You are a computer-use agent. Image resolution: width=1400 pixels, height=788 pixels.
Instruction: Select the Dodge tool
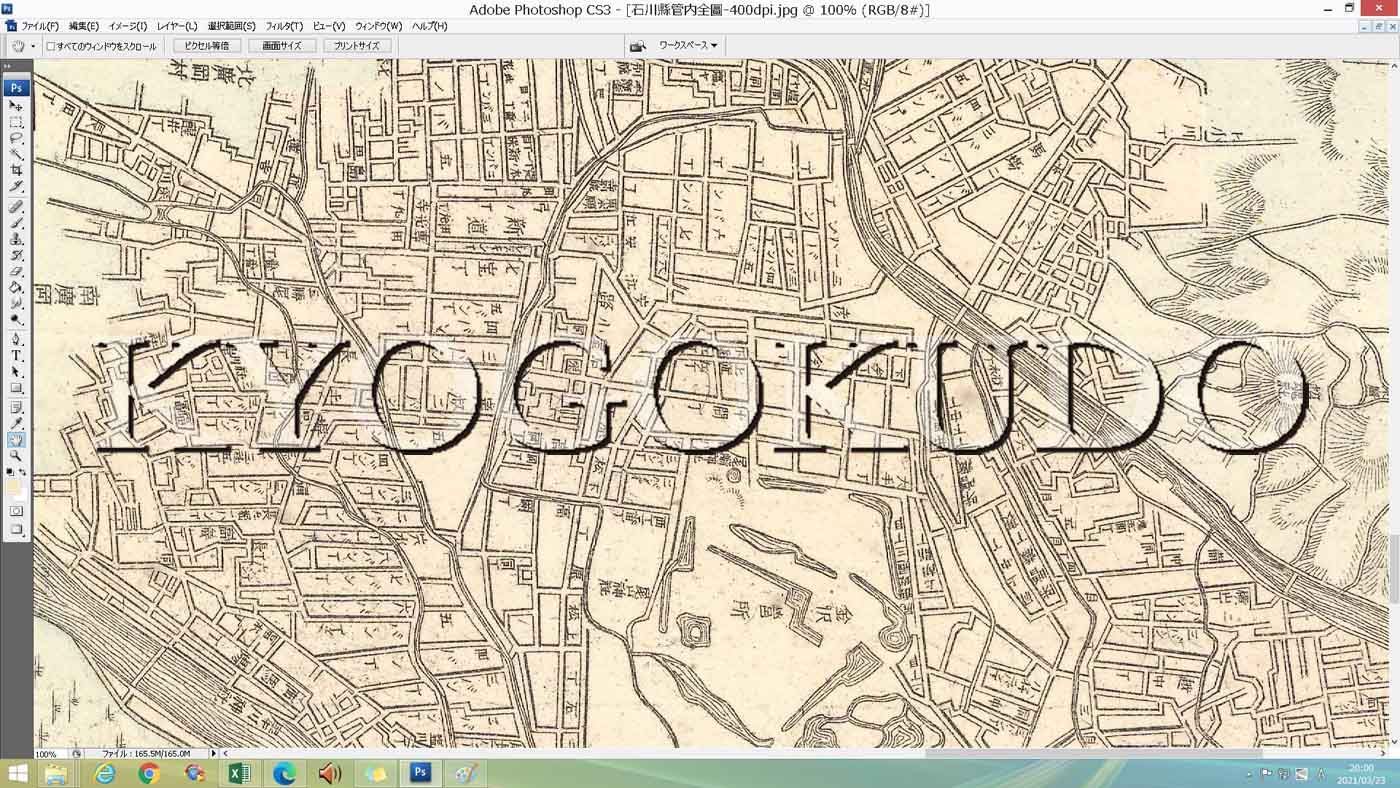pyautogui.click(x=16, y=319)
